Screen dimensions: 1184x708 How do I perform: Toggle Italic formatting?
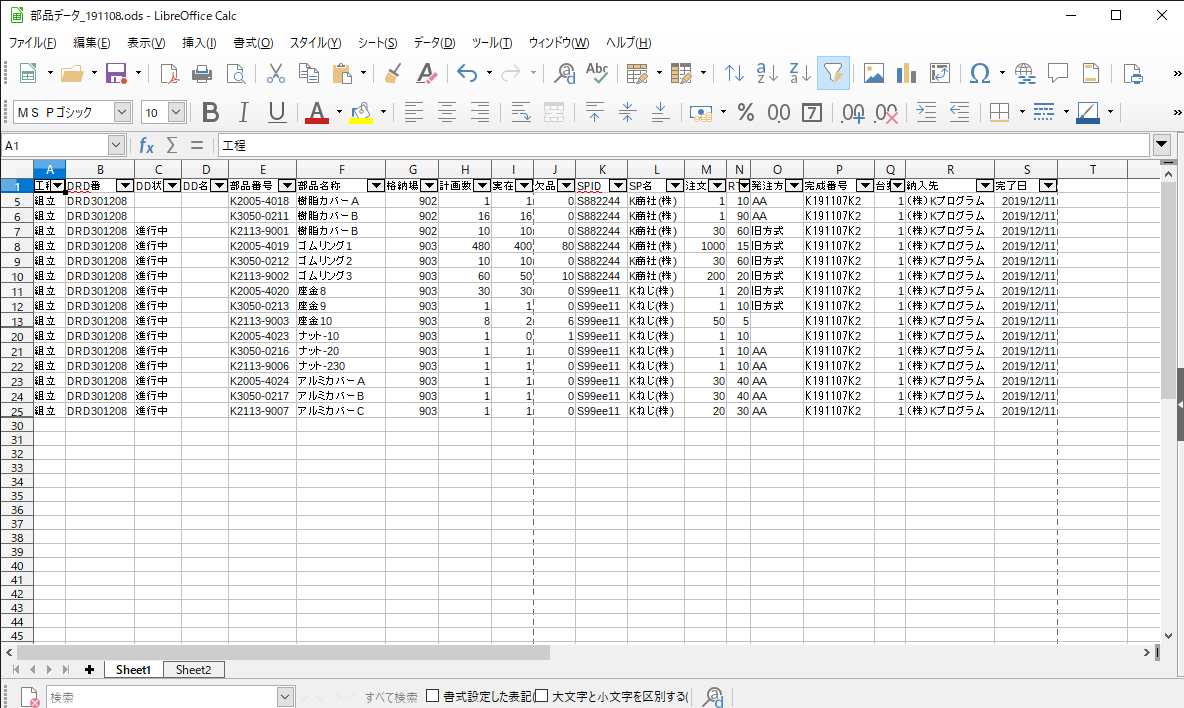pyautogui.click(x=243, y=112)
